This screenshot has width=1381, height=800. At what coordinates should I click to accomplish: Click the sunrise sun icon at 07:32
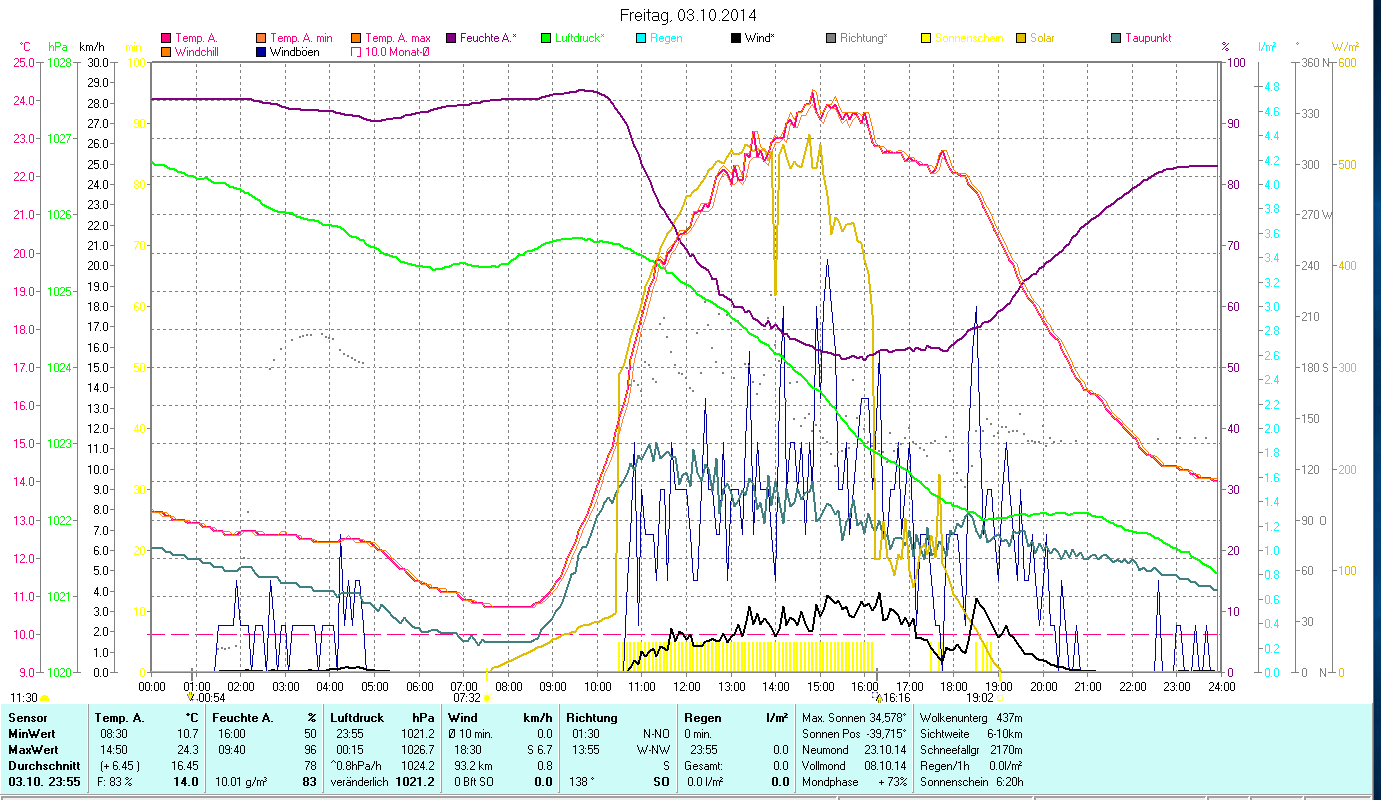pos(487,698)
